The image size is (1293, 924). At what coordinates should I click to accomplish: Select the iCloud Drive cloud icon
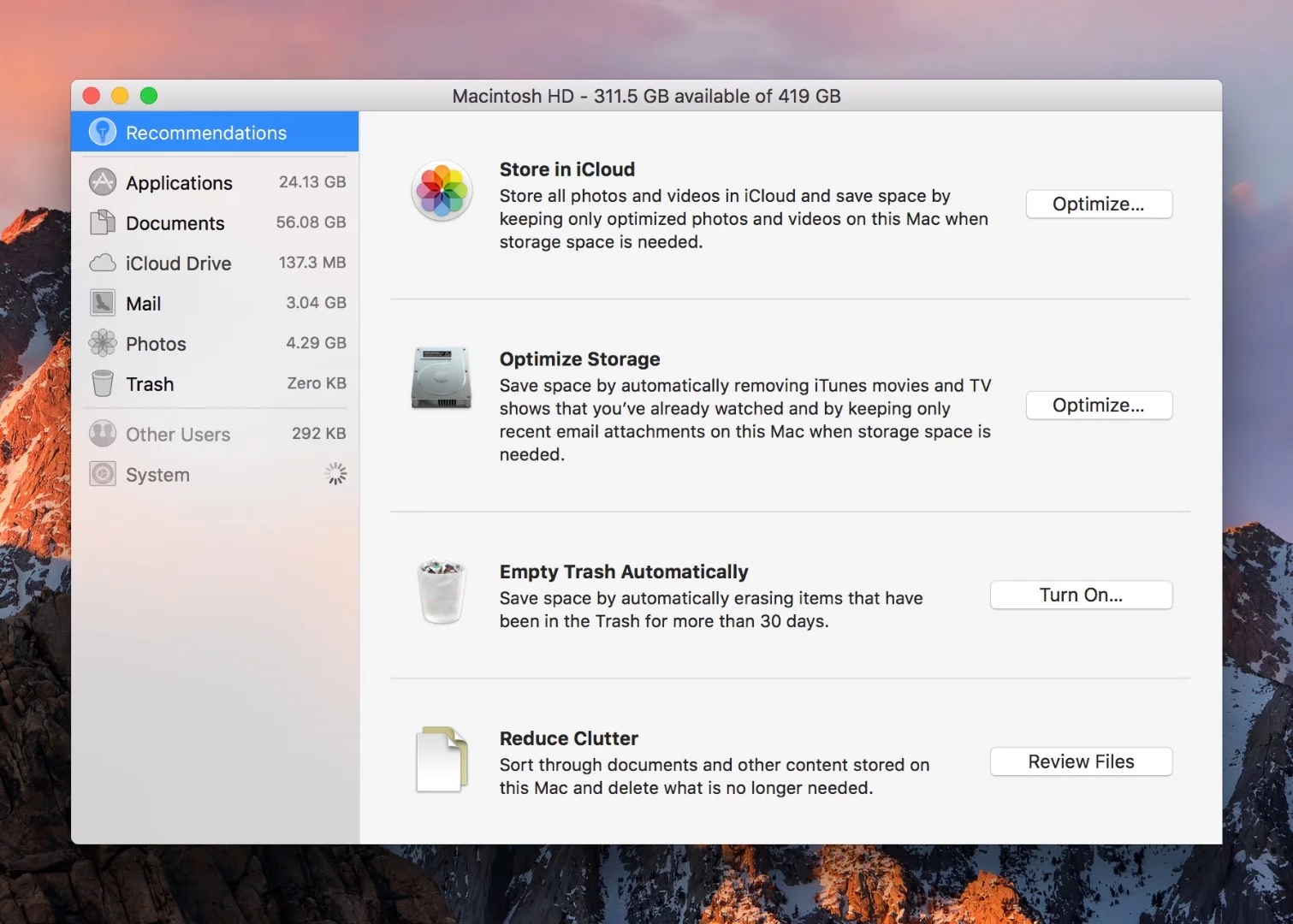(102, 263)
